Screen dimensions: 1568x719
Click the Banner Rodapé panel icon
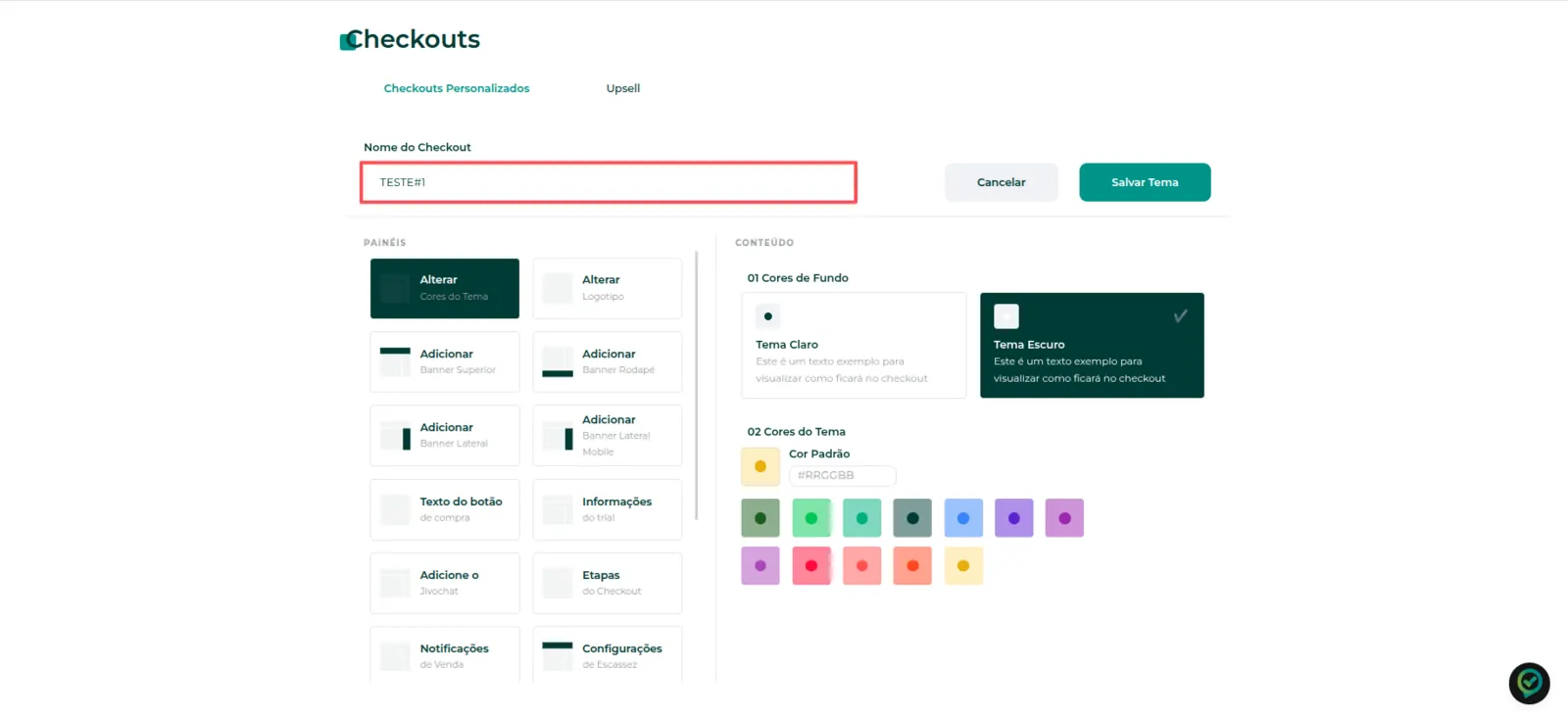[558, 361]
